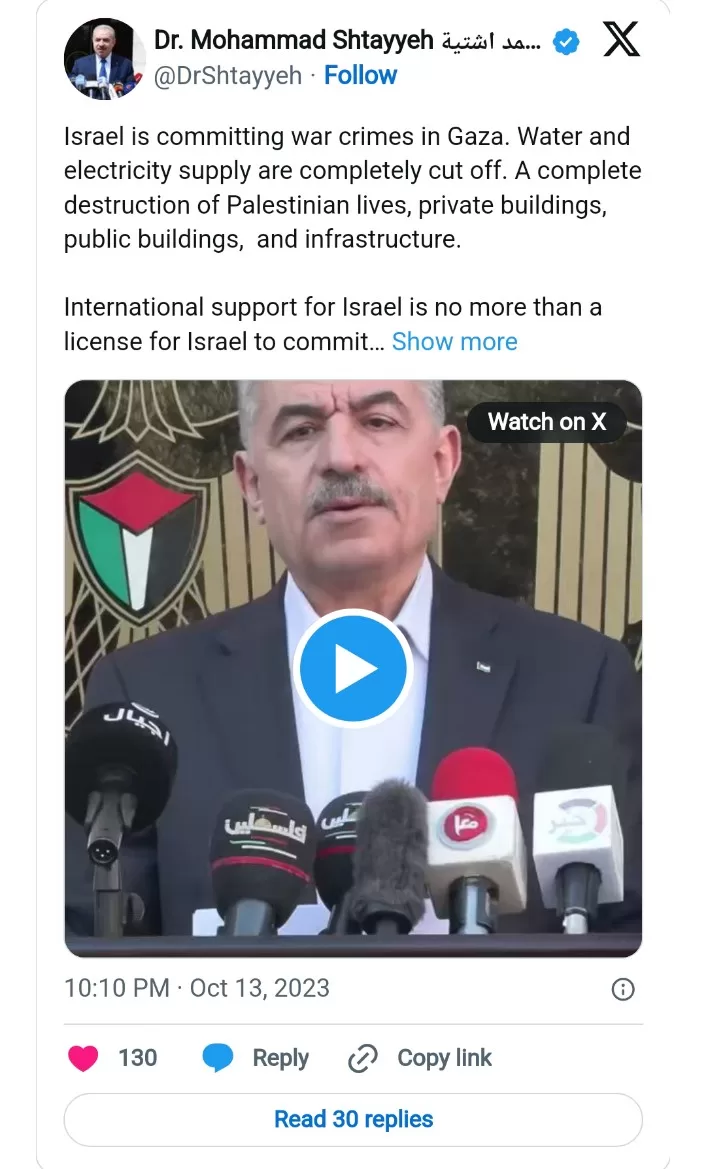Click the blue reply bubble icon
The width and height of the screenshot is (706, 1169).
218,1058
